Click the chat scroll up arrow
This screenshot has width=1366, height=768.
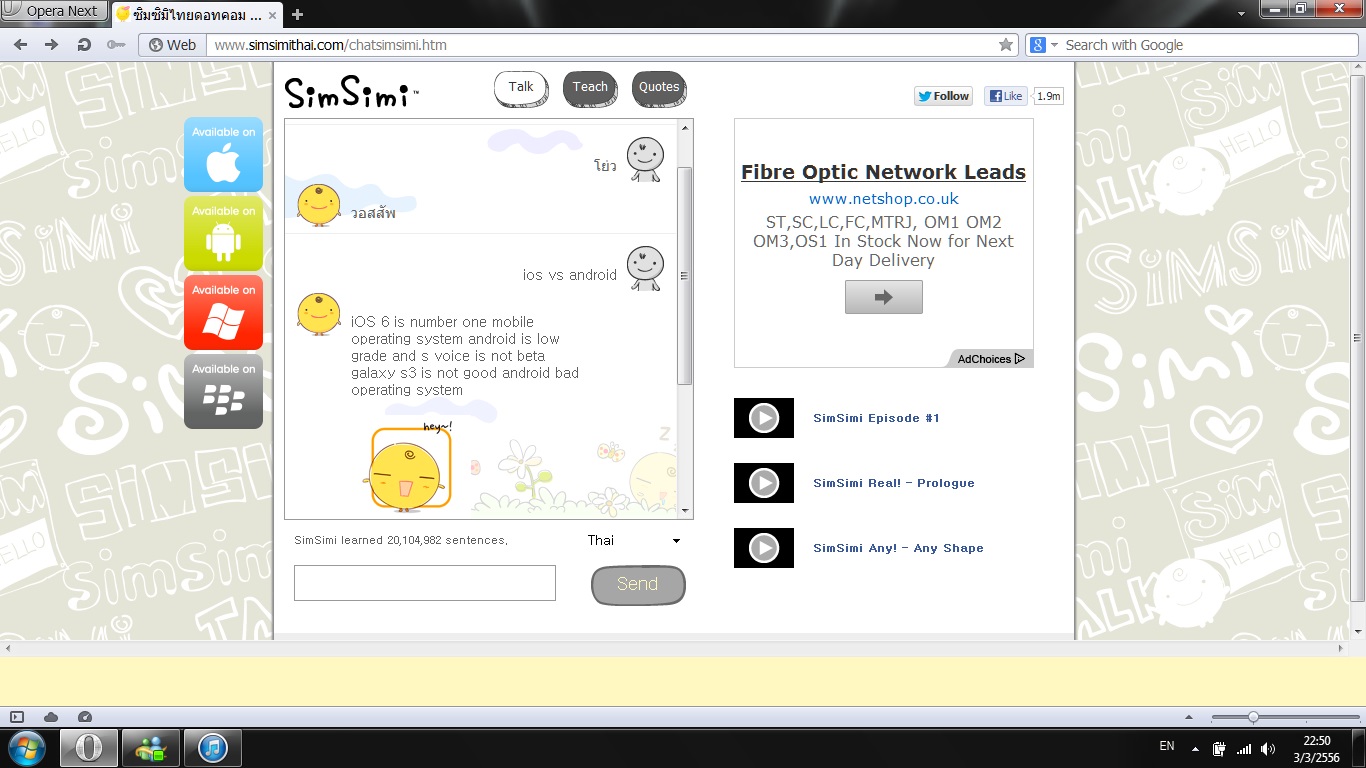[x=685, y=127]
